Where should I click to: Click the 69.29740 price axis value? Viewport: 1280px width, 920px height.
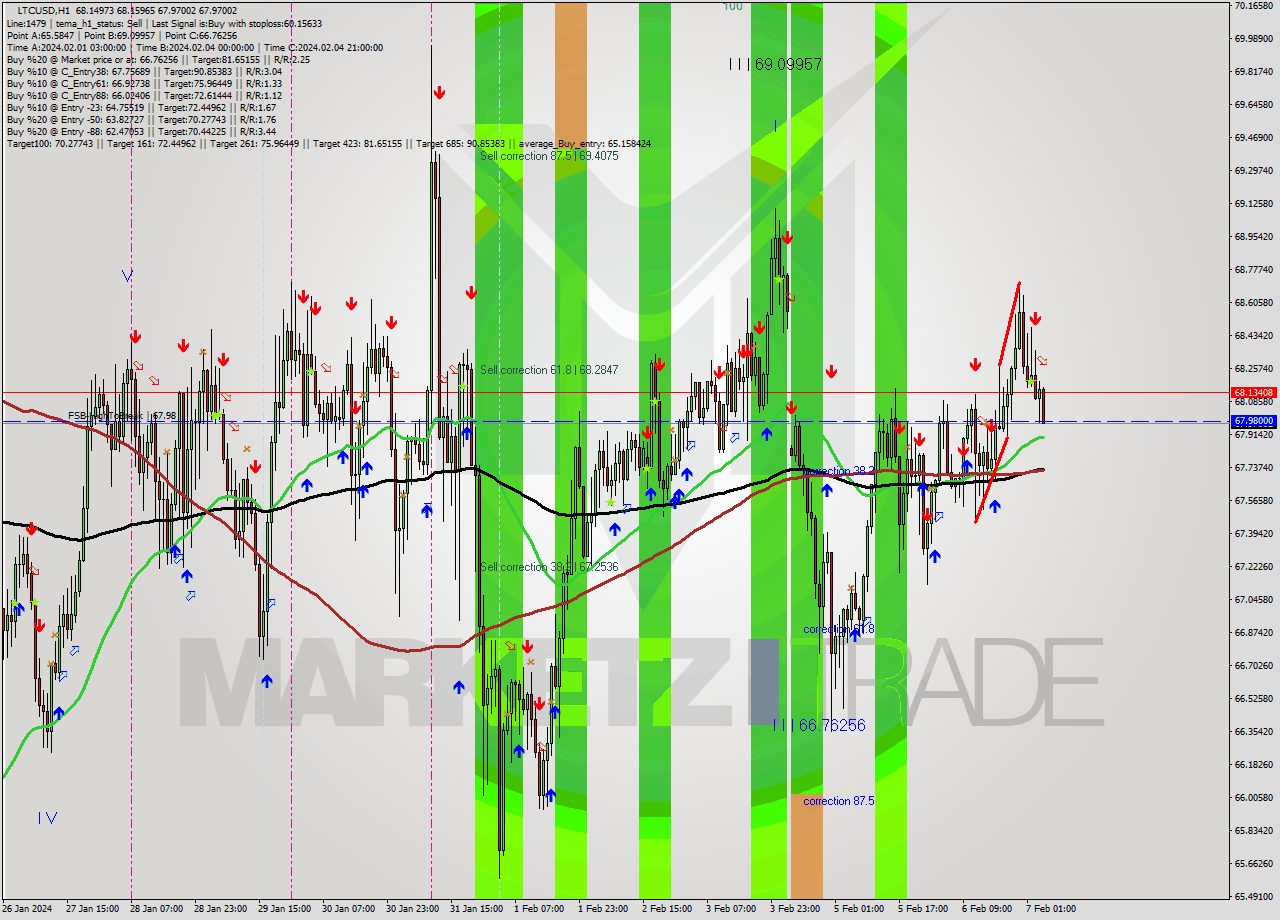tap(1253, 171)
